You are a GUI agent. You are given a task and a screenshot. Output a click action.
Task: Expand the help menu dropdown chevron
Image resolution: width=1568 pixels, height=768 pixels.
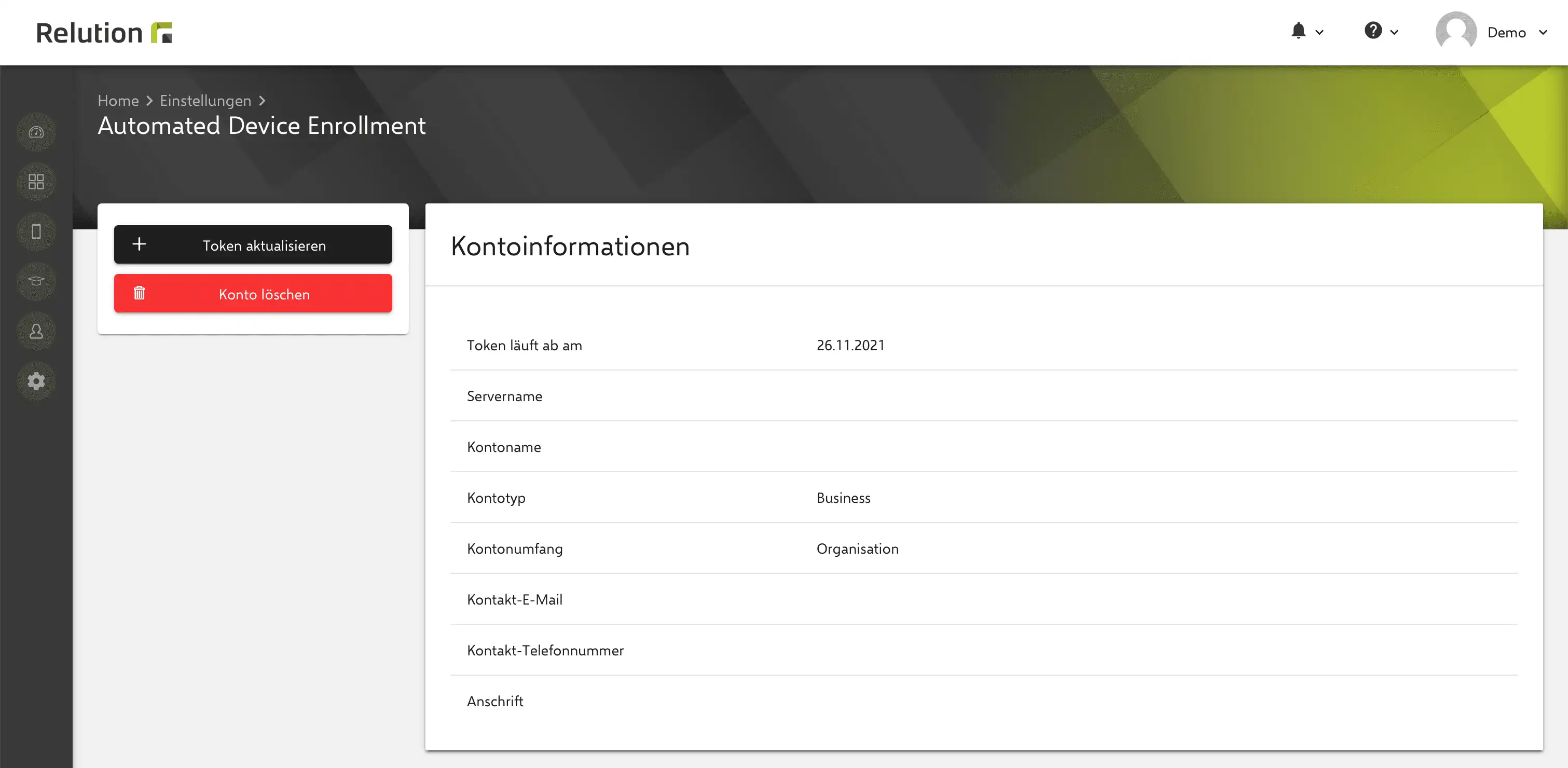pos(1394,32)
